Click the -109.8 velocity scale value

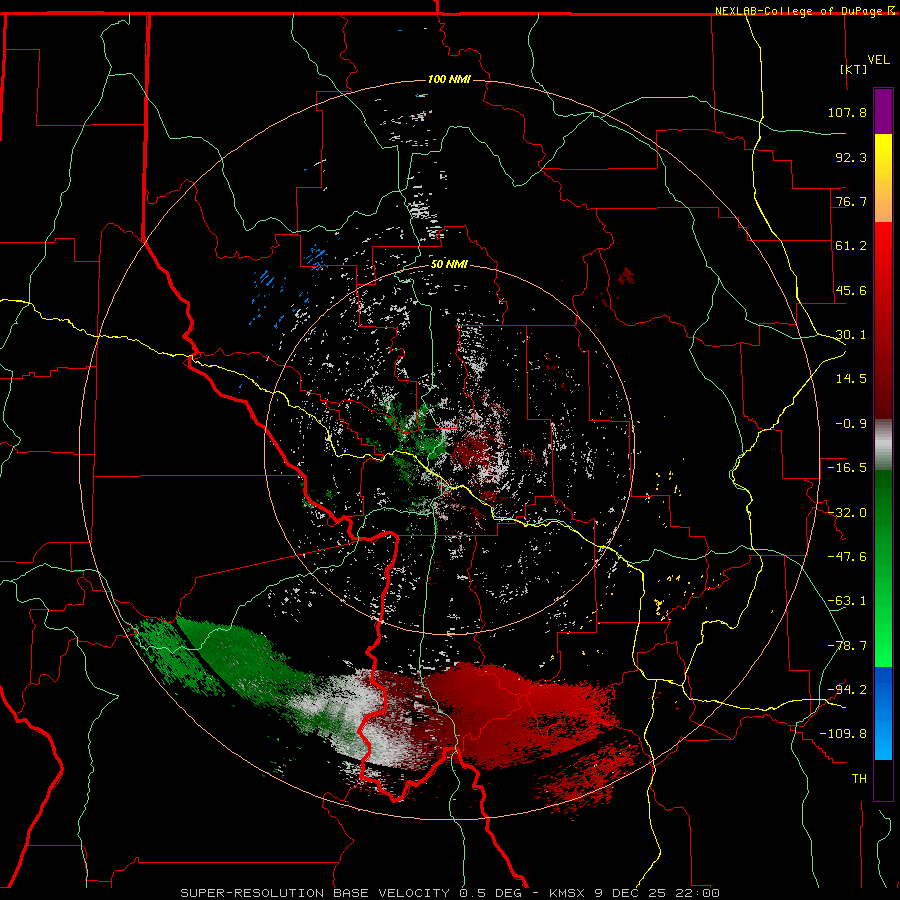843,734
